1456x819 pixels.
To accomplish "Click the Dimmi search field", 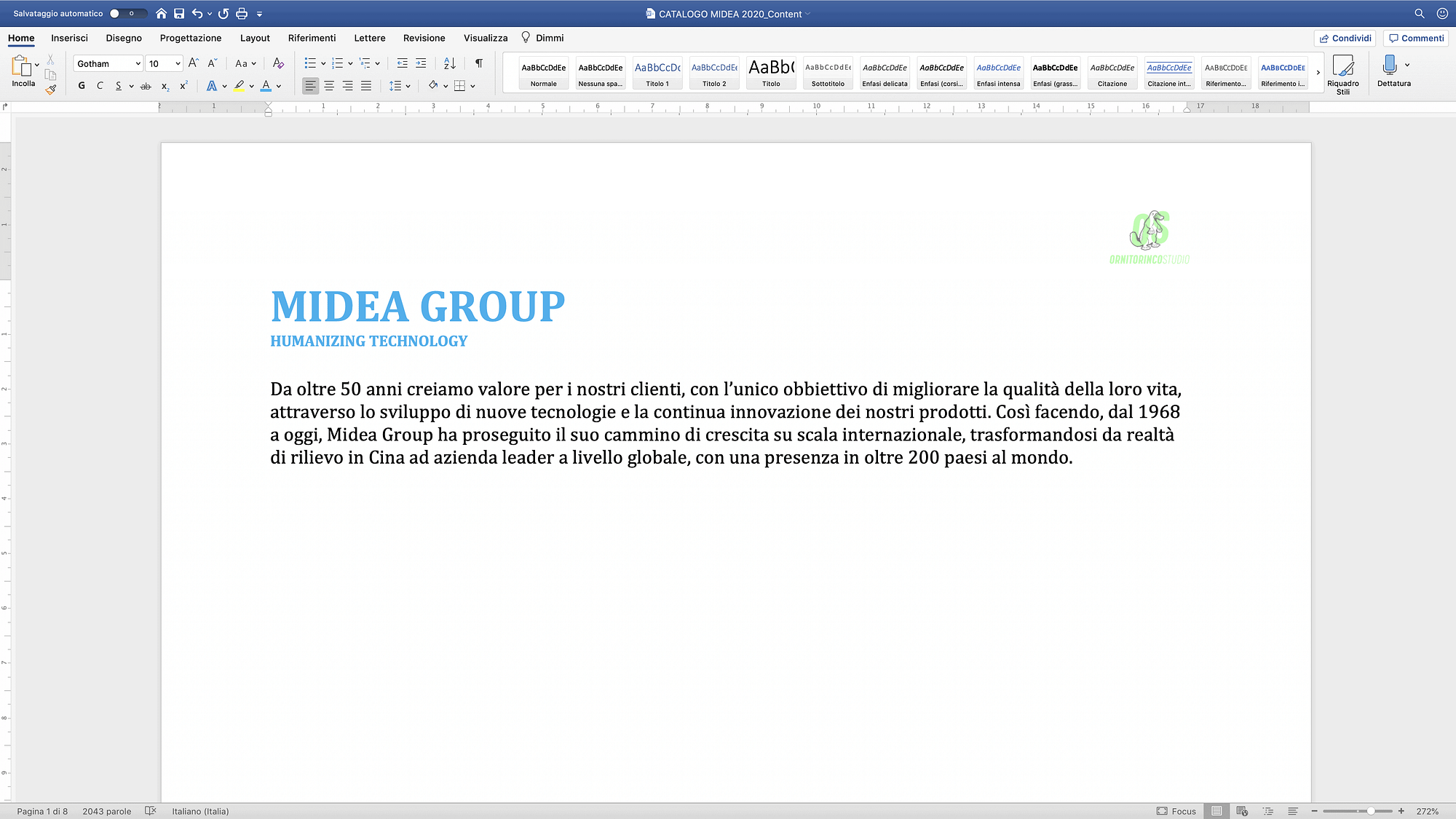I will [x=543, y=38].
